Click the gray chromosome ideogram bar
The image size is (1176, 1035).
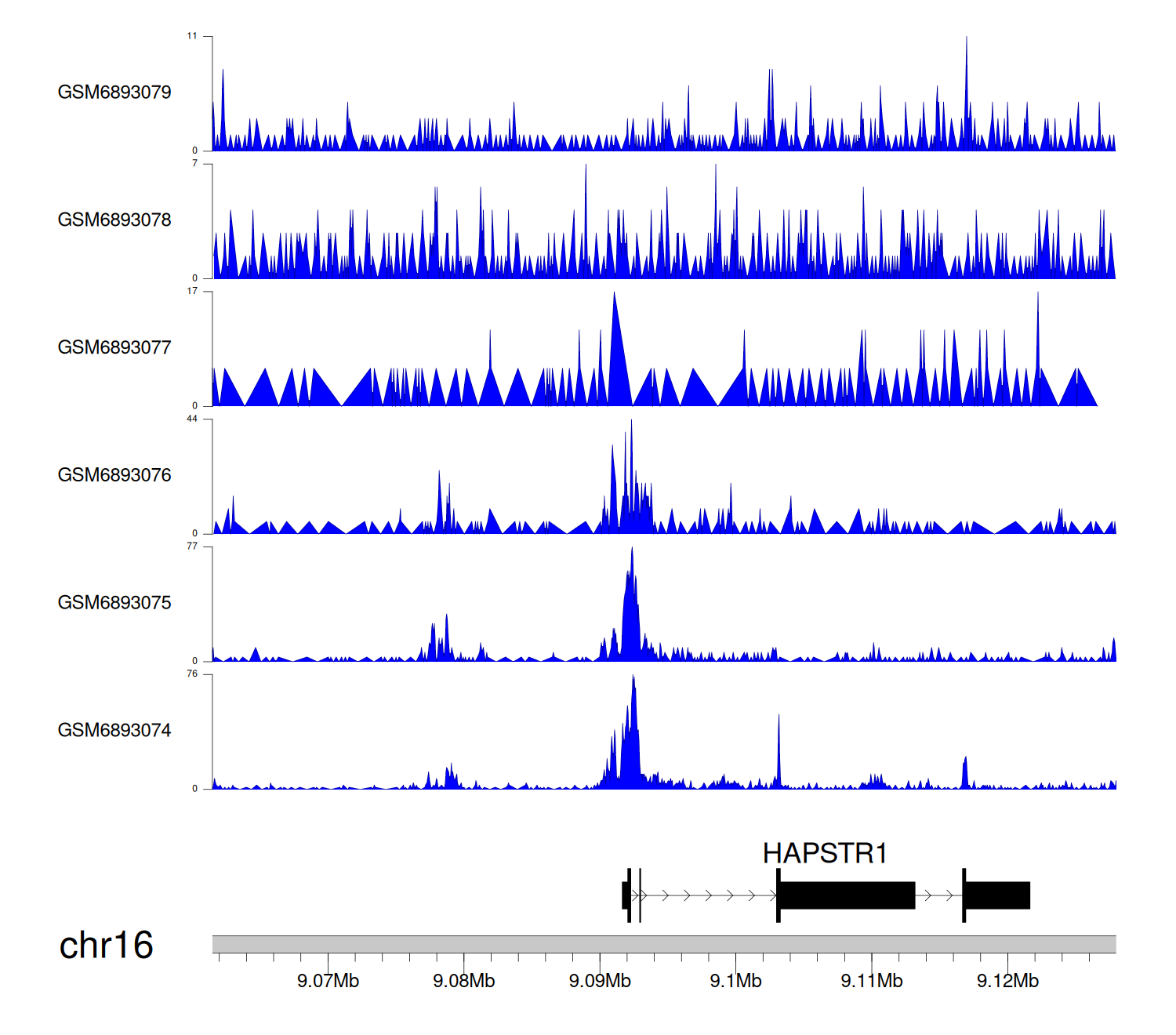pyautogui.click(x=663, y=944)
